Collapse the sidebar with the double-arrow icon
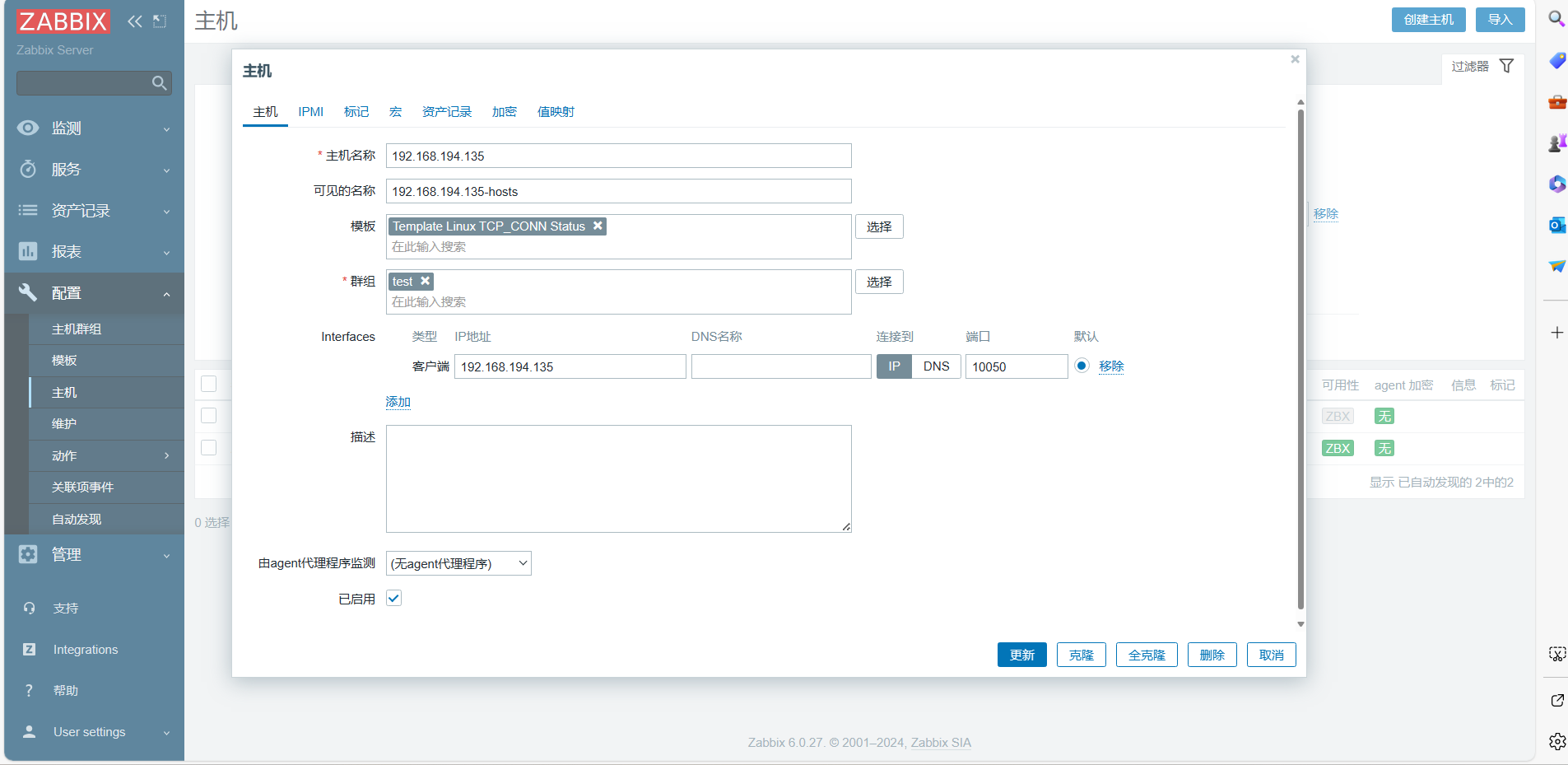This screenshot has height=765, width=1568. [134, 21]
